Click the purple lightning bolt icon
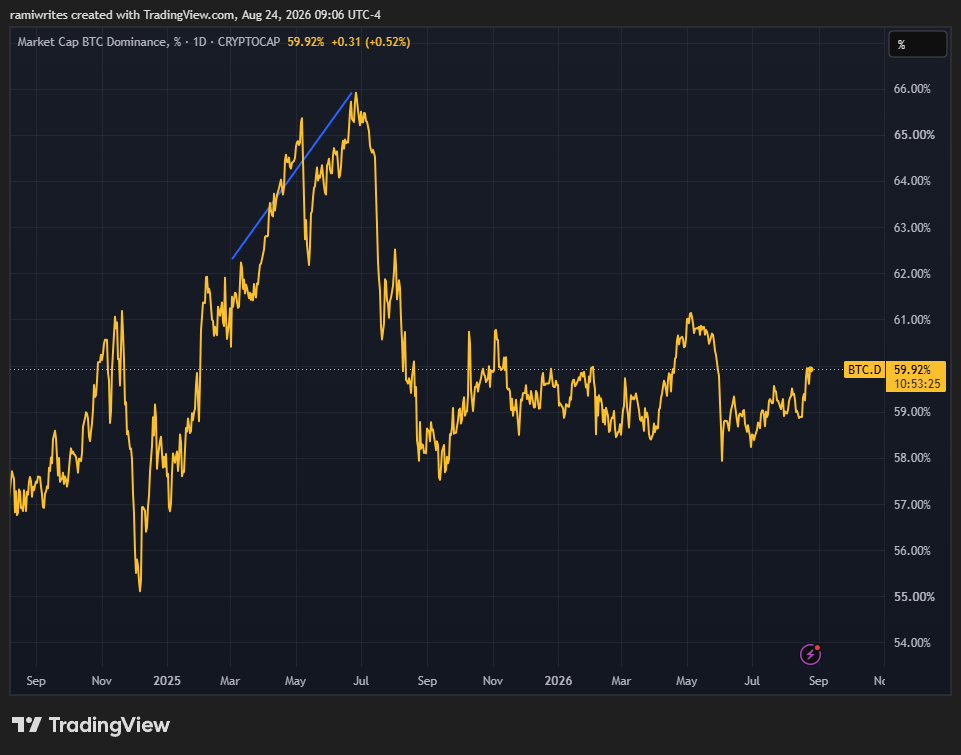961x755 pixels. (x=810, y=654)
